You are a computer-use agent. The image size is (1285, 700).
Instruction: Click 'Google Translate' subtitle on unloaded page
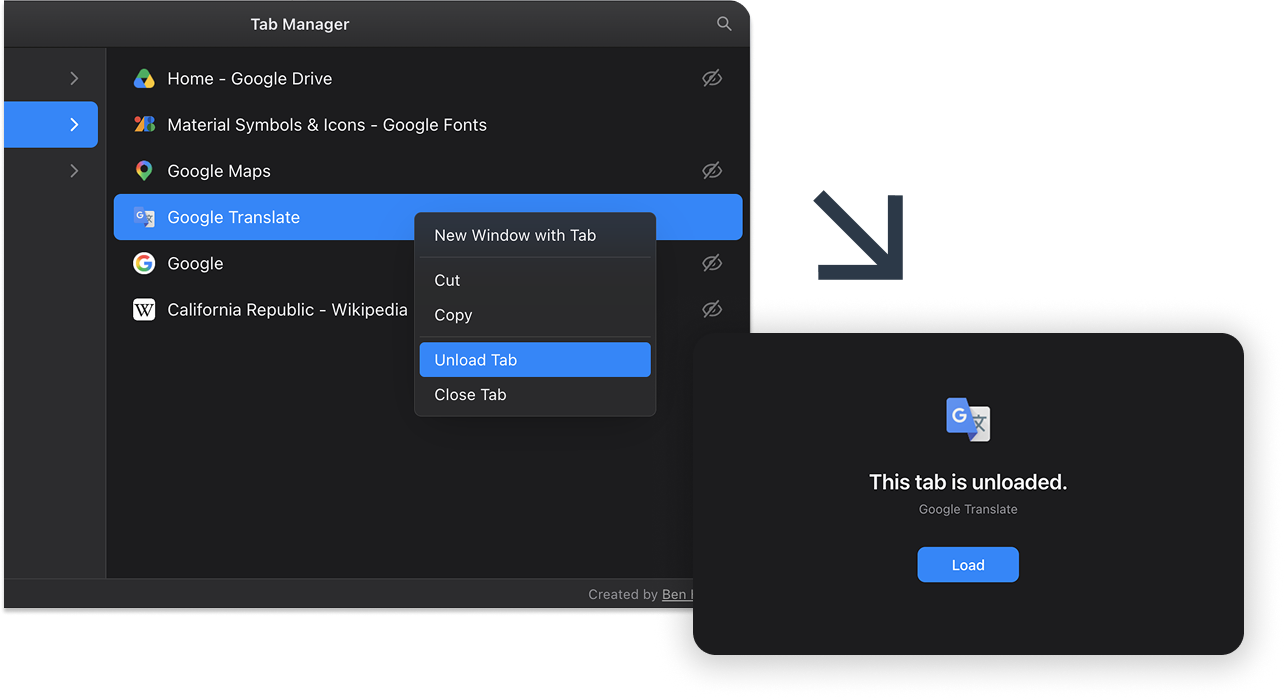(x=968, y=509)
